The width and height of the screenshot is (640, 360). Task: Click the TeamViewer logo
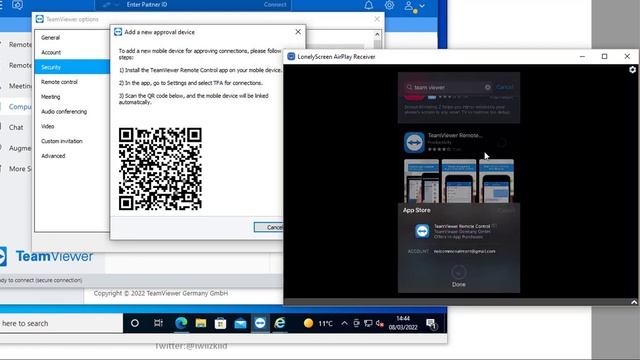[x=47, y=256]
